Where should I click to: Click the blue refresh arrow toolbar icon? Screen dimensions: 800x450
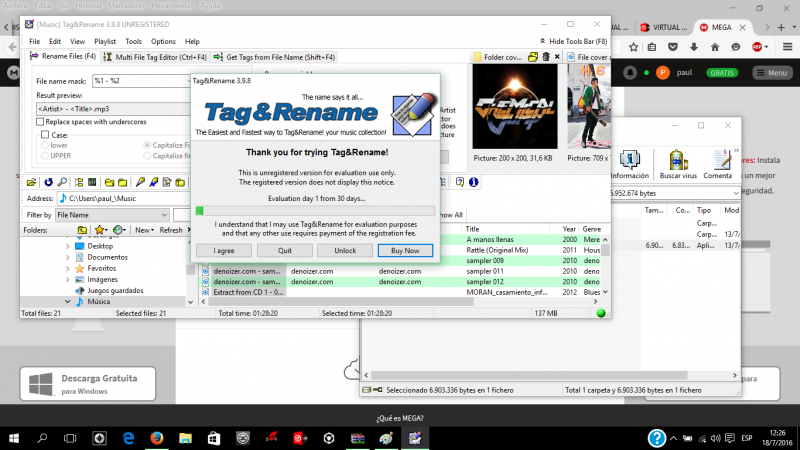click(x=48, y=182)
